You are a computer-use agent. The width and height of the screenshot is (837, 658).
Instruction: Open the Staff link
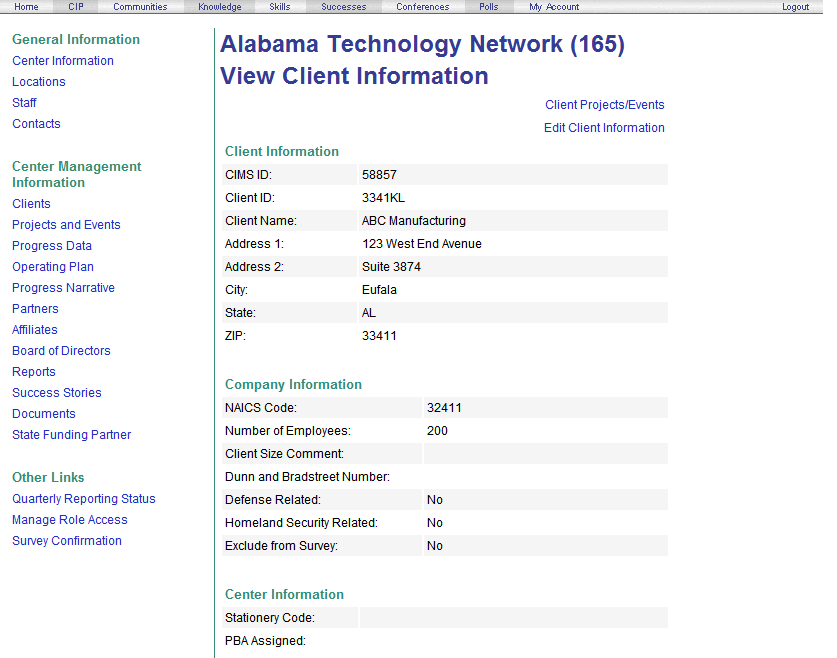pos(25,102)
